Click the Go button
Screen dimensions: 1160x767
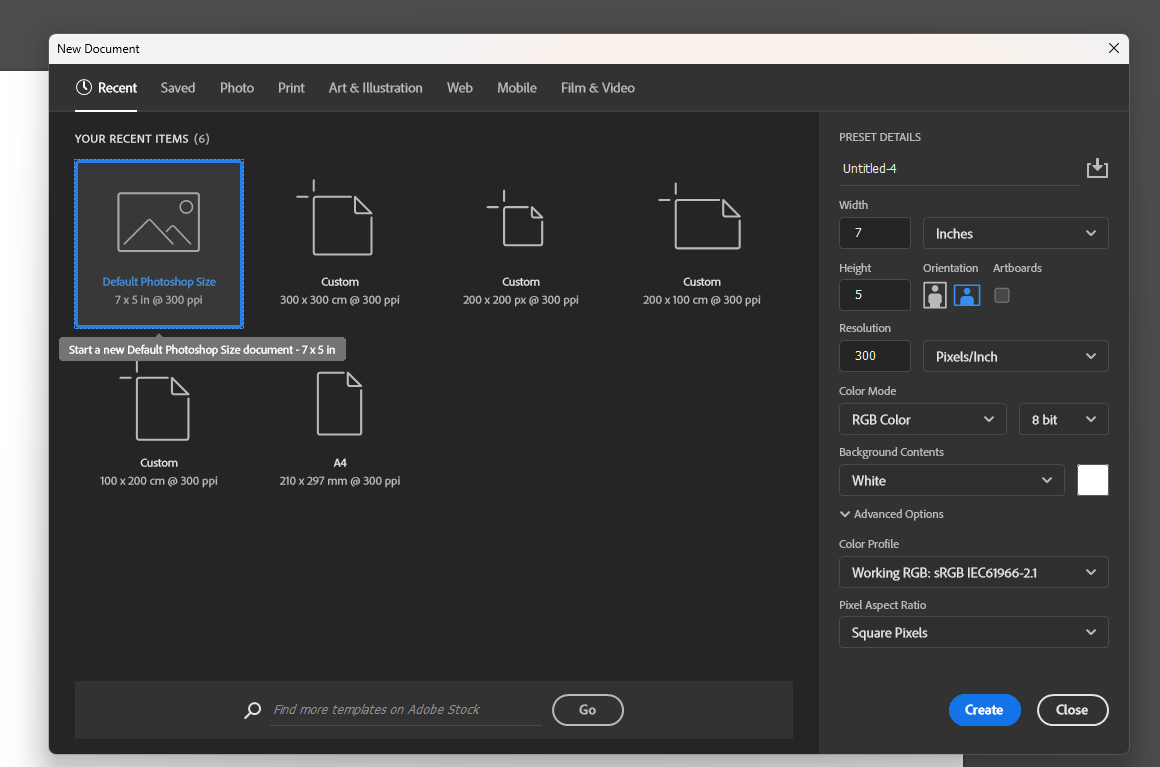[x=587, y=710]
